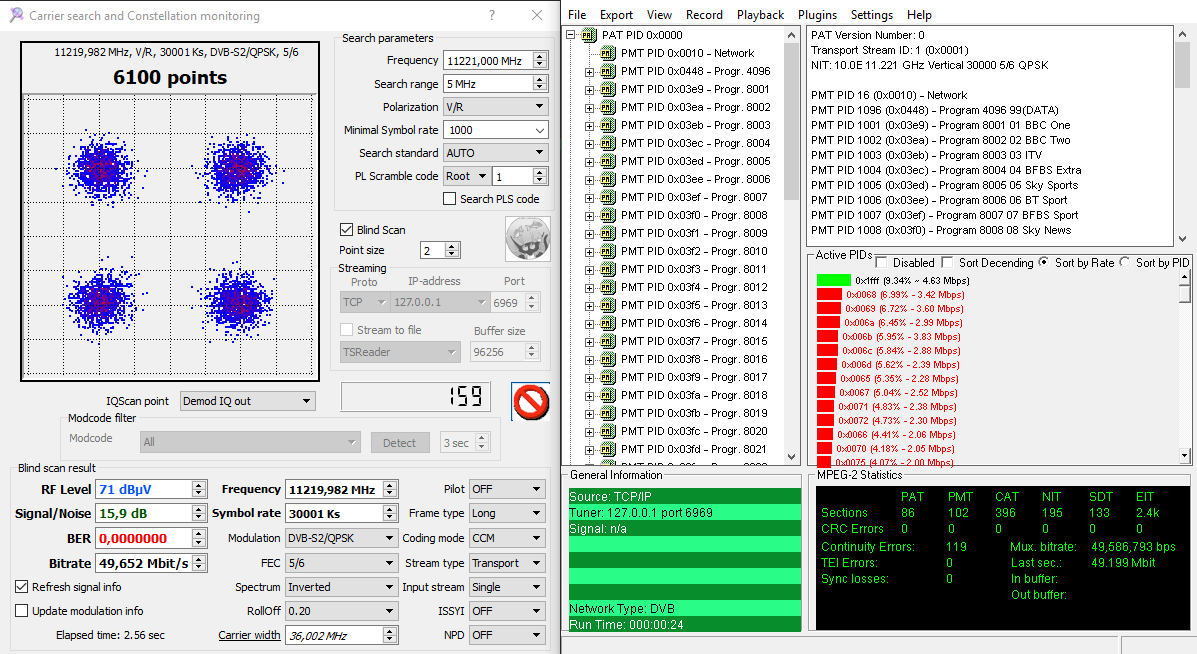Click the icon of PMT PID 0x03f0 Progr. 8008
This screenshot has width=1197, height=654.
pos(607,215)
